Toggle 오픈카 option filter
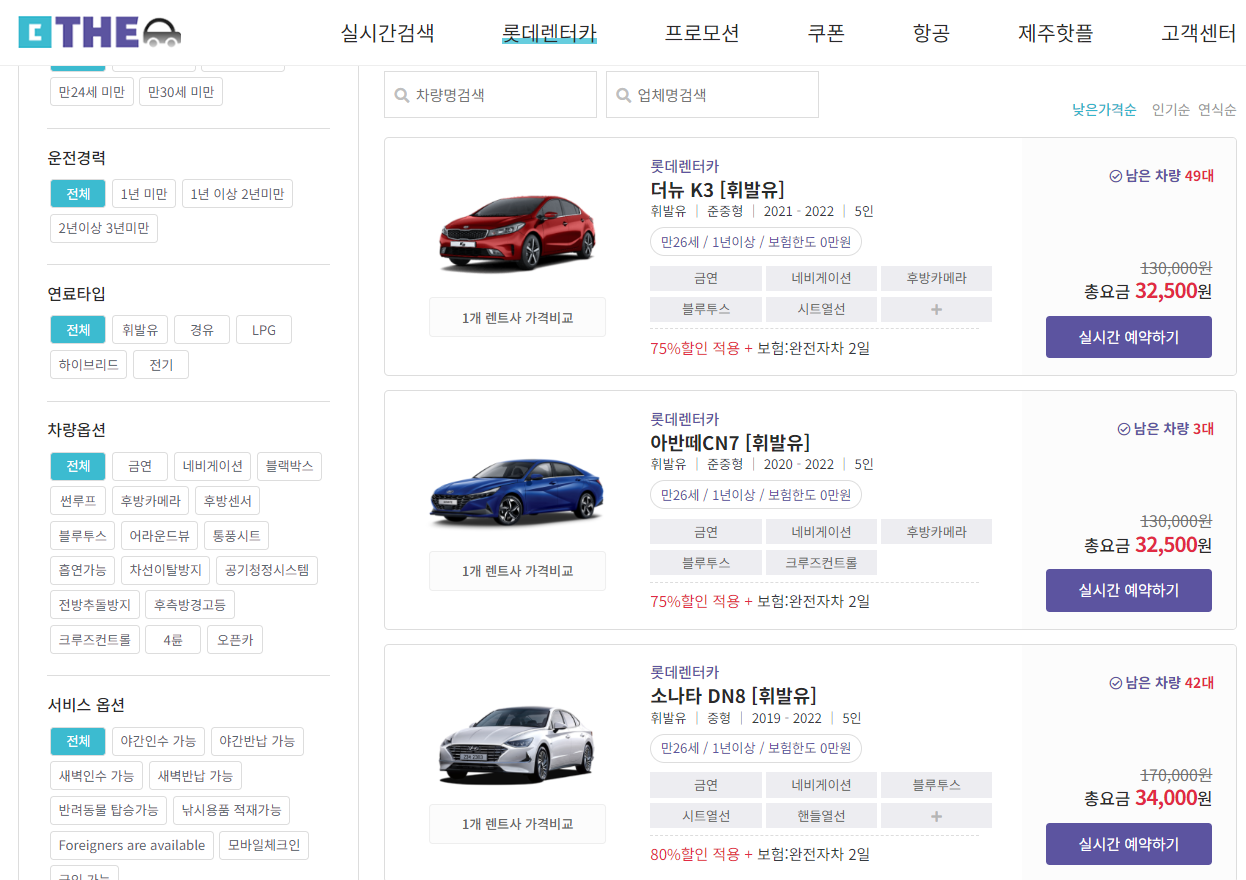The width and height of the screenshot is (1246, 880). tap(235, 640)
